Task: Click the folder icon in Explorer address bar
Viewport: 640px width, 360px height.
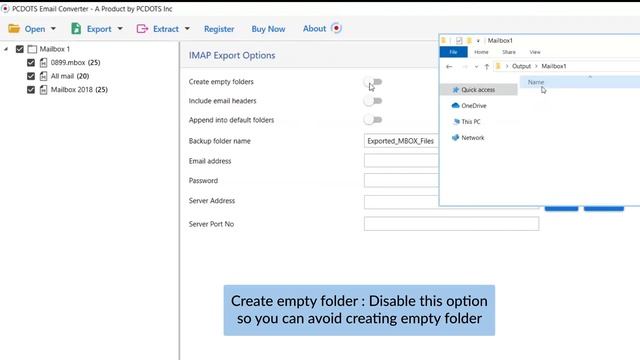Action: tap(498, 66)
